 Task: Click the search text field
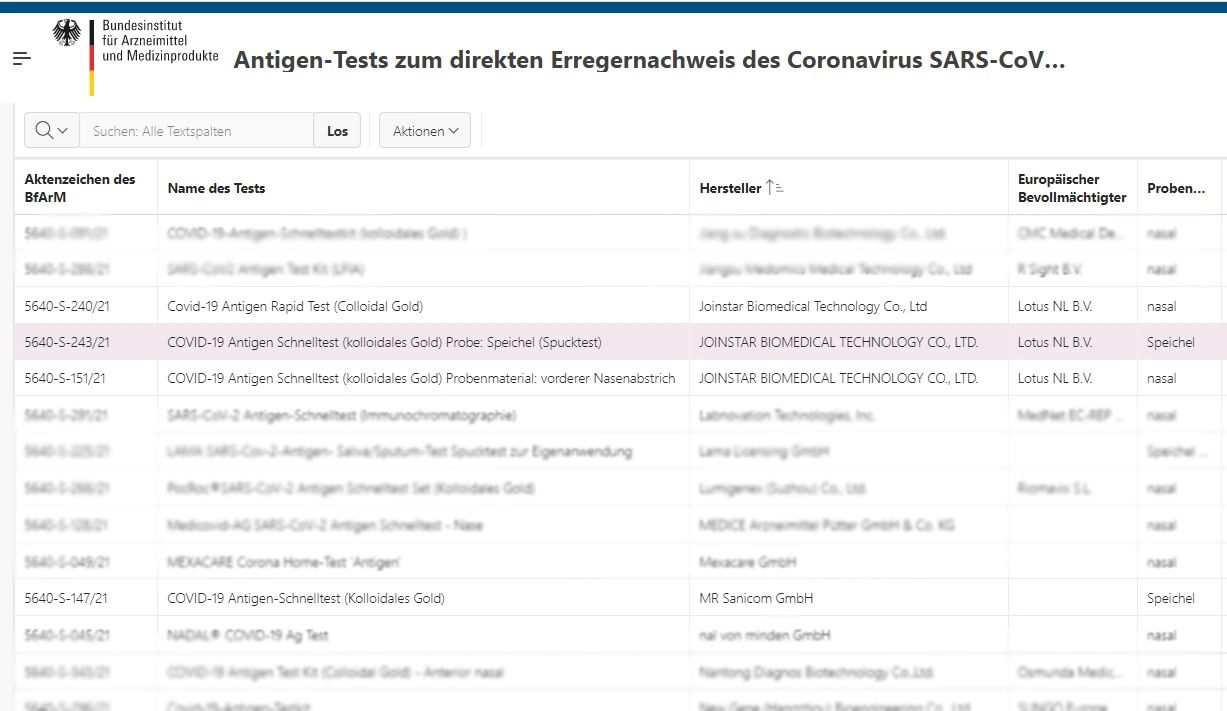197,131
